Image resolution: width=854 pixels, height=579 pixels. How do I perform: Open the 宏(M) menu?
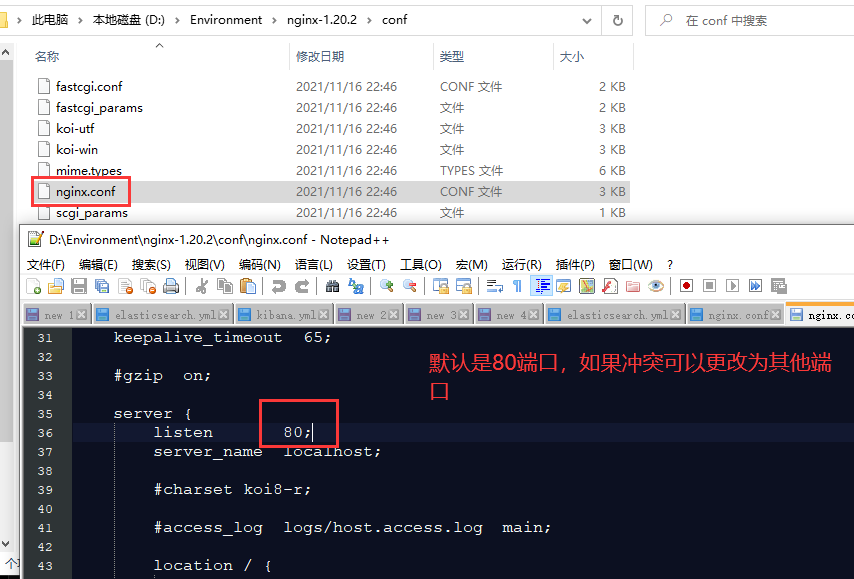471,265
